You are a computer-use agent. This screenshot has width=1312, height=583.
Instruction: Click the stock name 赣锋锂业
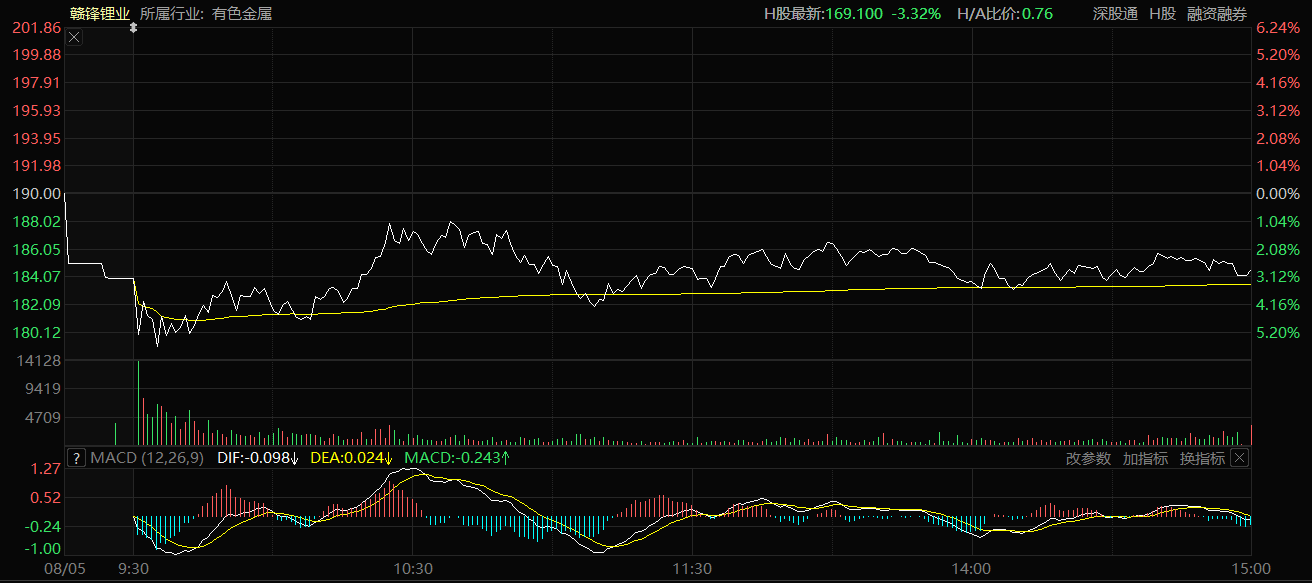[x=100, y=14]
